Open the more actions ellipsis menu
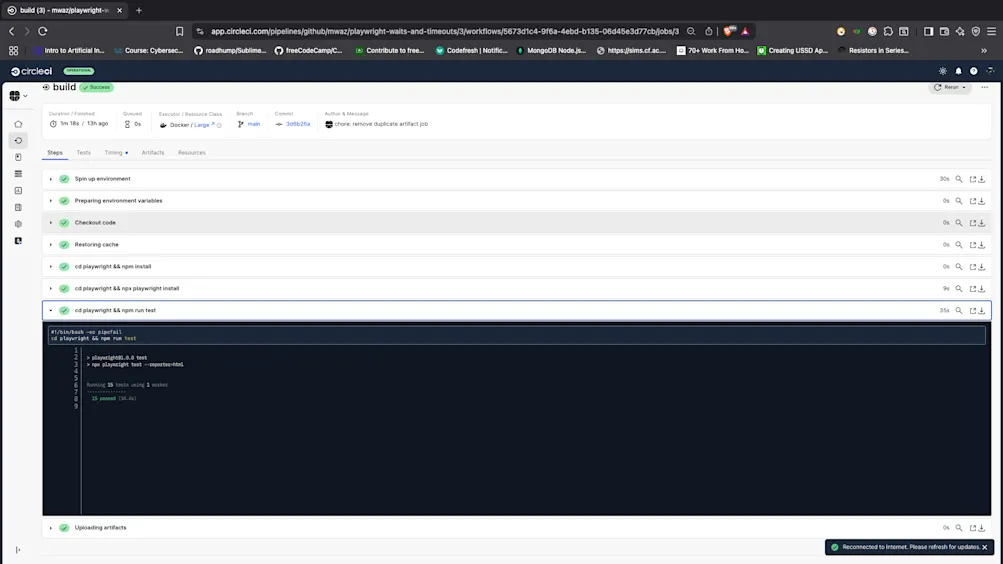Image resolution: width=1003 pixels, height=564 pixels. coord(984,87)
